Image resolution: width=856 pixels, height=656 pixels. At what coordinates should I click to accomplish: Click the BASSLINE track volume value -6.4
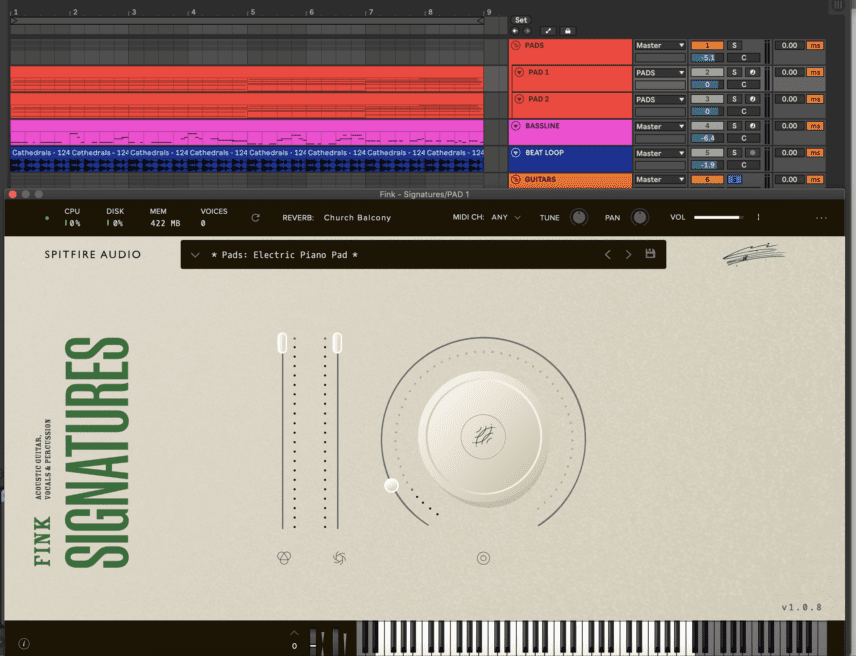coord(707,138)
